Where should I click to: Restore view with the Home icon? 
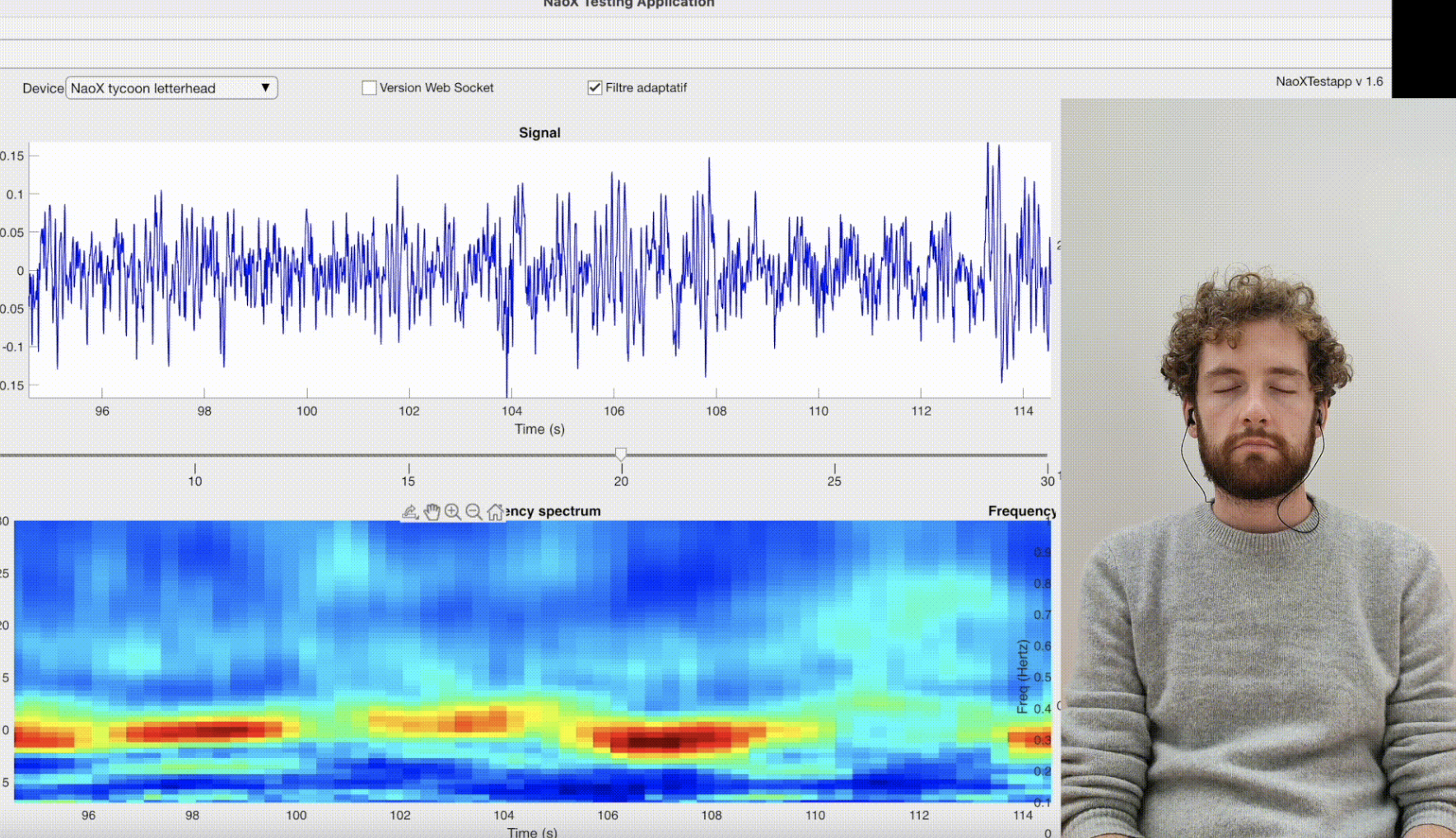pyautogui.click(x=495, y=512)
